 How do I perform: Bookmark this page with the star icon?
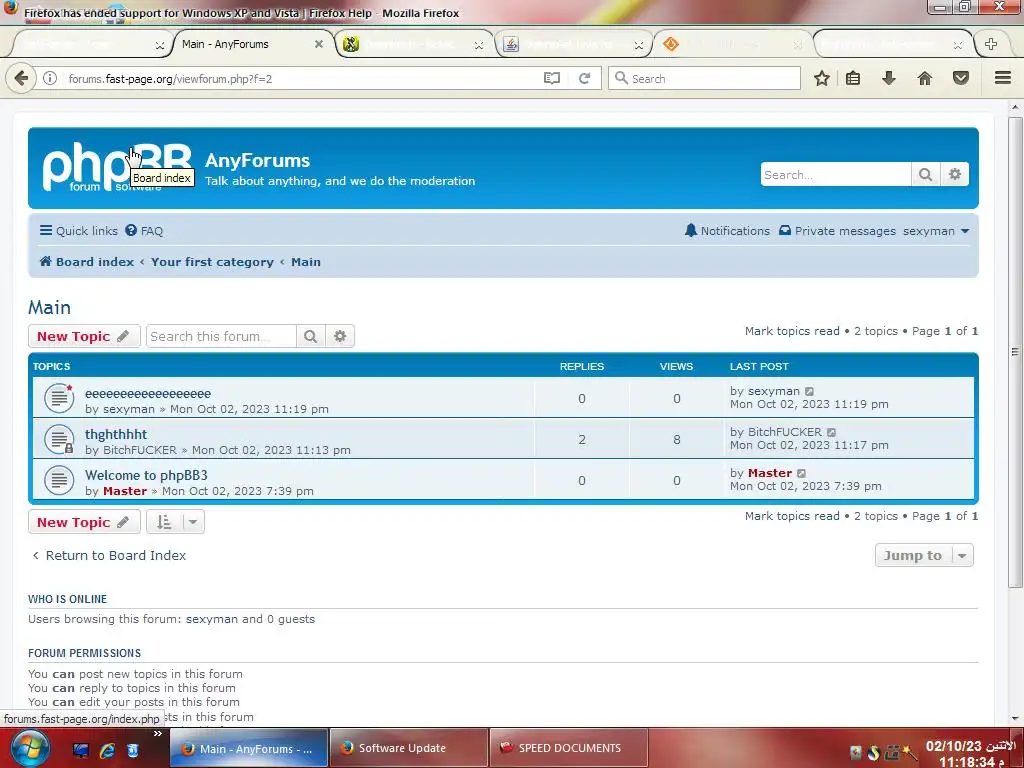822,79
